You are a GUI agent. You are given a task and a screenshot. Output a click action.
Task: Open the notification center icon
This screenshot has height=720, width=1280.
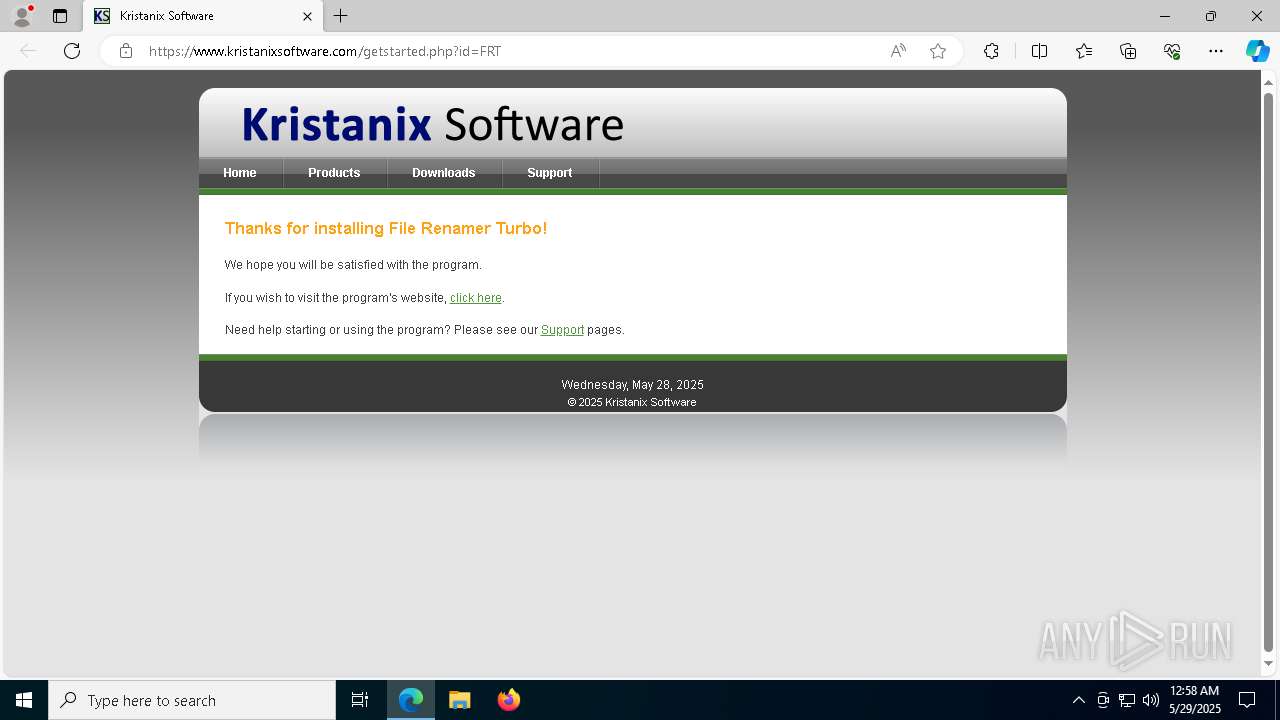1247,700
